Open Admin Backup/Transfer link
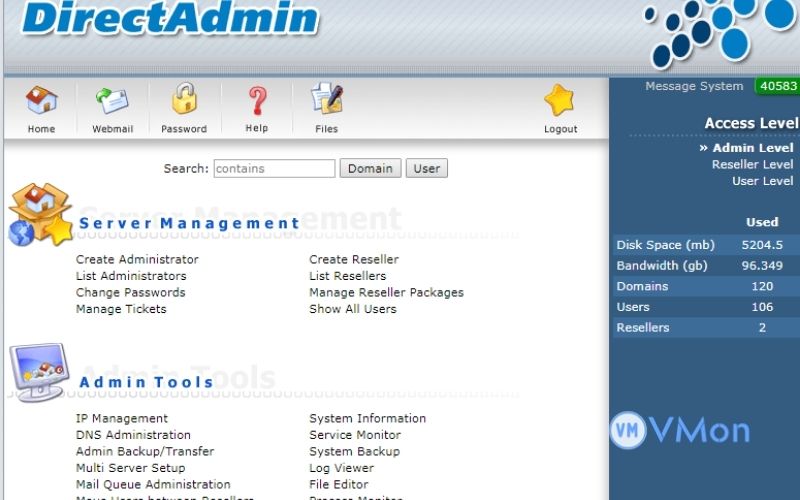800x500 pixels. pyautogui.click(x=145, y=452)
